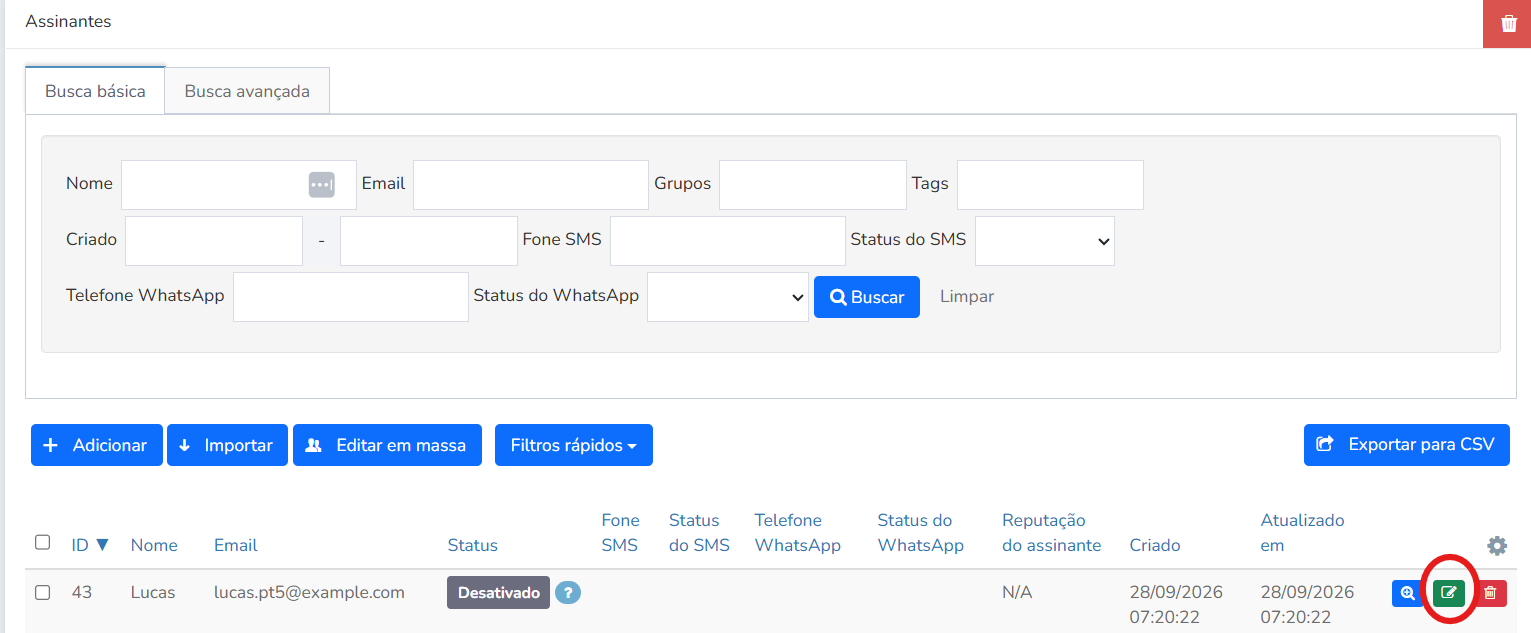This screenshot has height=633, width=1531.
Task: Click the name Lucas in the table
Action: [x=153, y=592]
